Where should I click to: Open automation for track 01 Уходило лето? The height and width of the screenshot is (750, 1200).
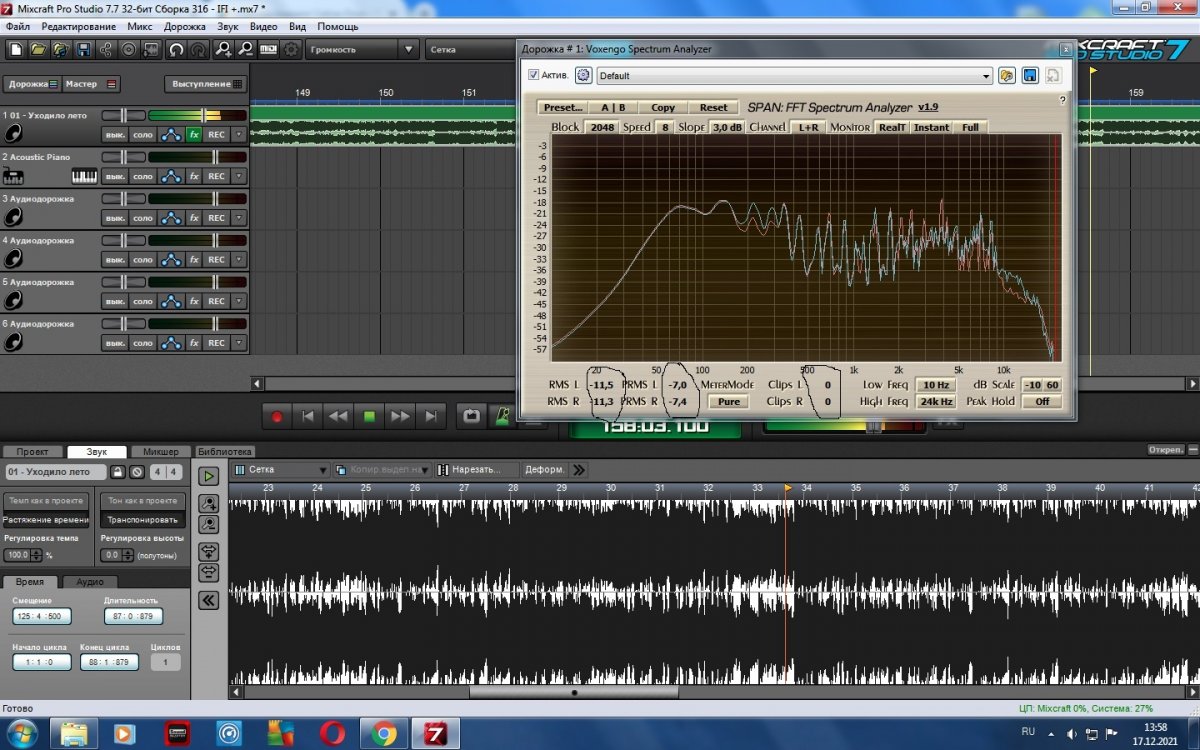tap(172, 134)
